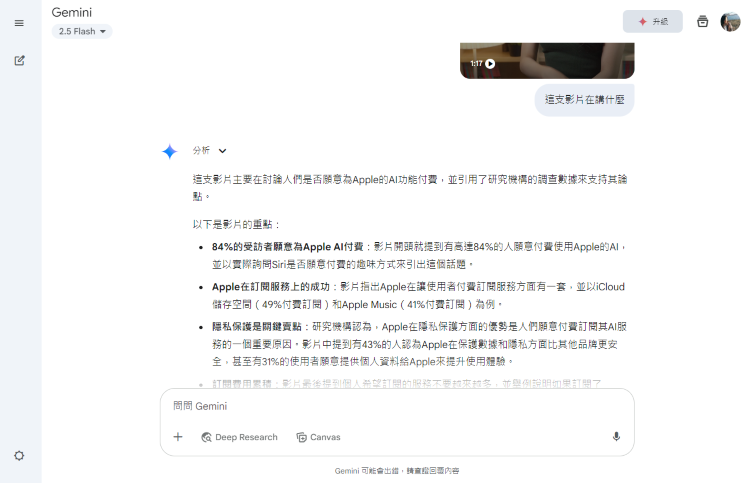Click bullet heading Apple在訂閱服務上的成功
Screen dimensions: 750x483
click(x=271, y=287)
